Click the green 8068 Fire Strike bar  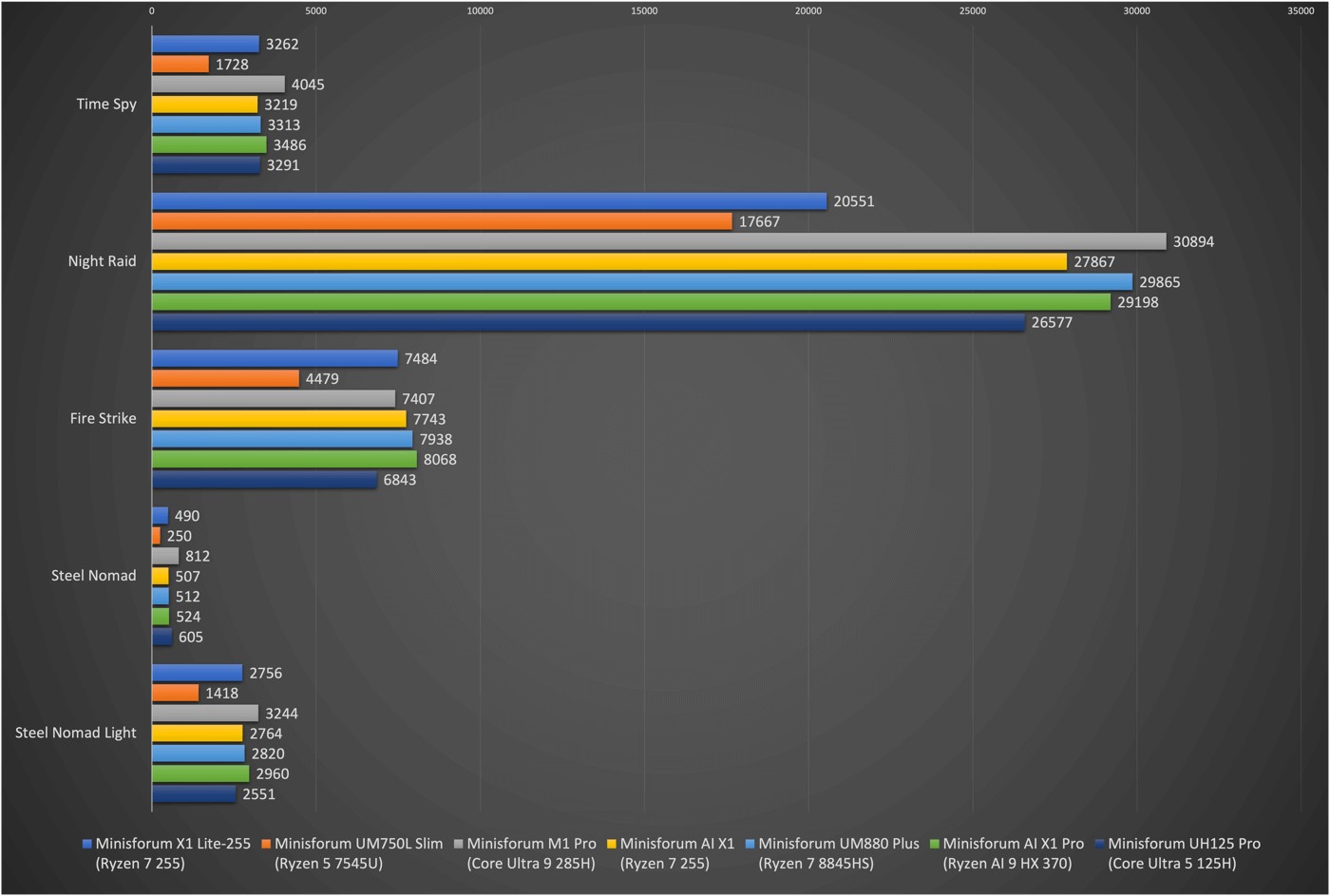pyautogui.click(x=285, y=459)
